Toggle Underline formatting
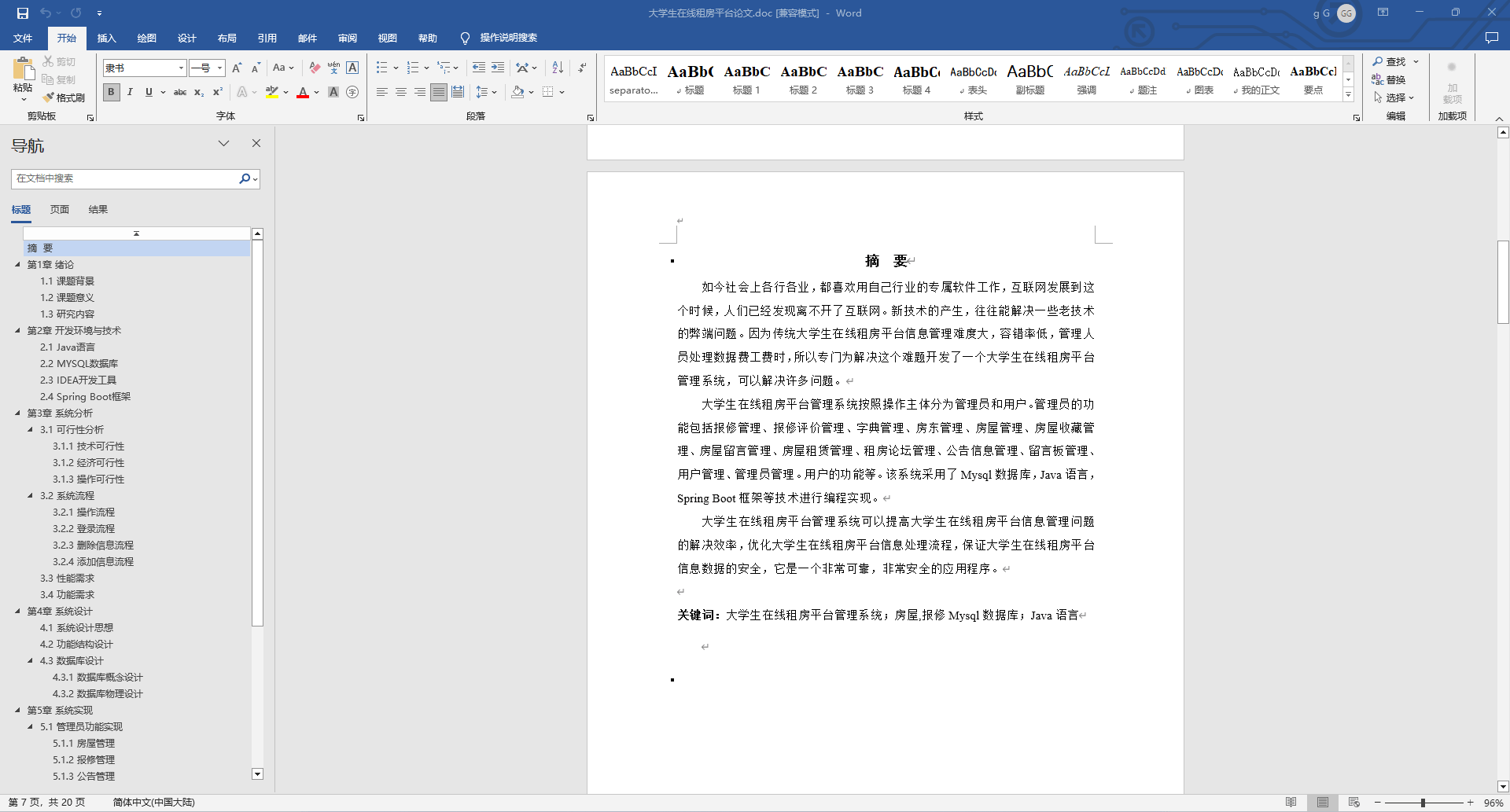1510x812 pixels. coord(149,92)
